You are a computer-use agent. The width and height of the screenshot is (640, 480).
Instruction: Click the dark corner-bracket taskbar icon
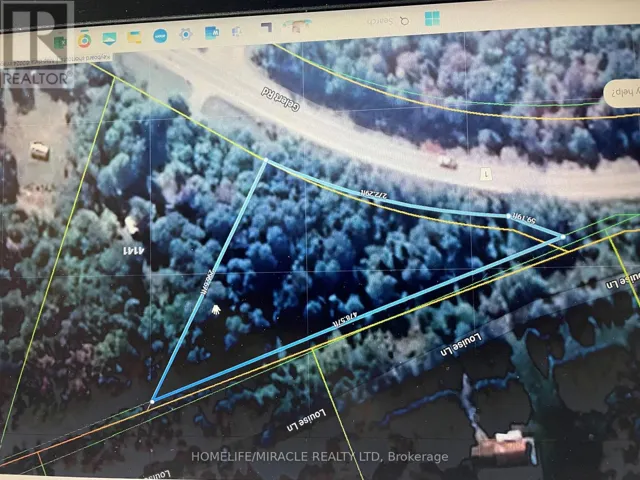[267, 27]
